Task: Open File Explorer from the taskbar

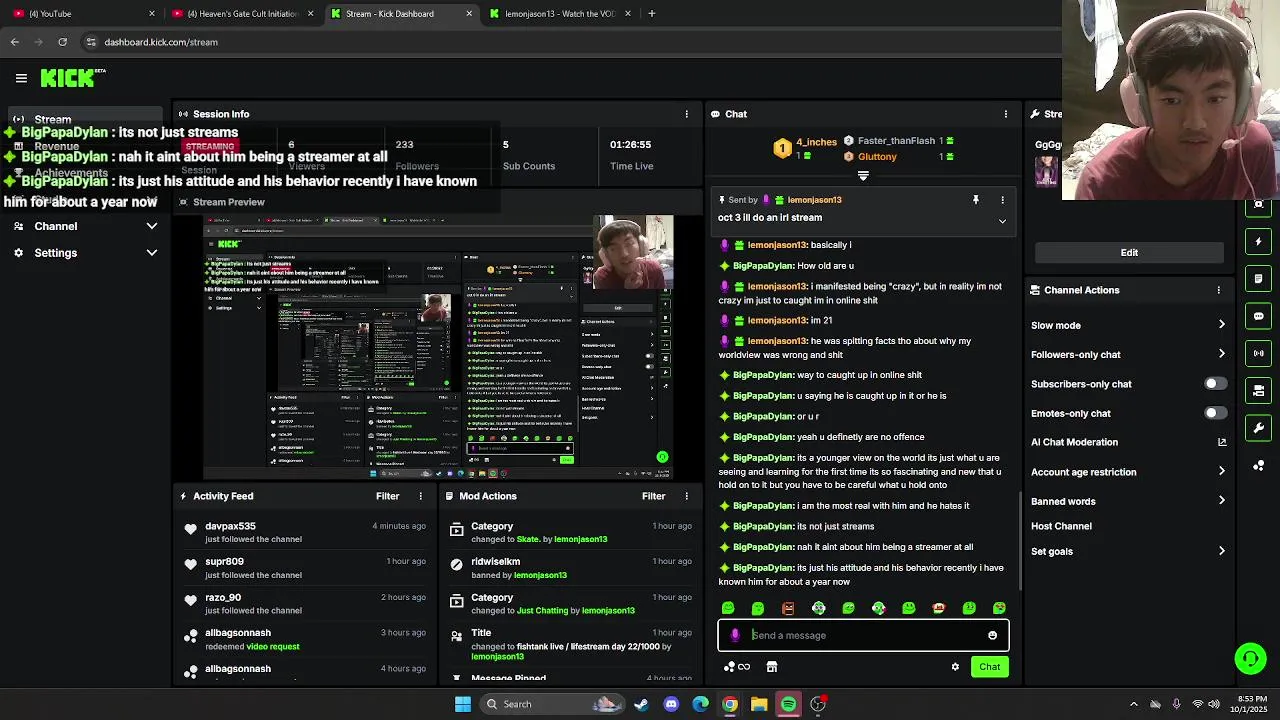Action: coord(759,704)
